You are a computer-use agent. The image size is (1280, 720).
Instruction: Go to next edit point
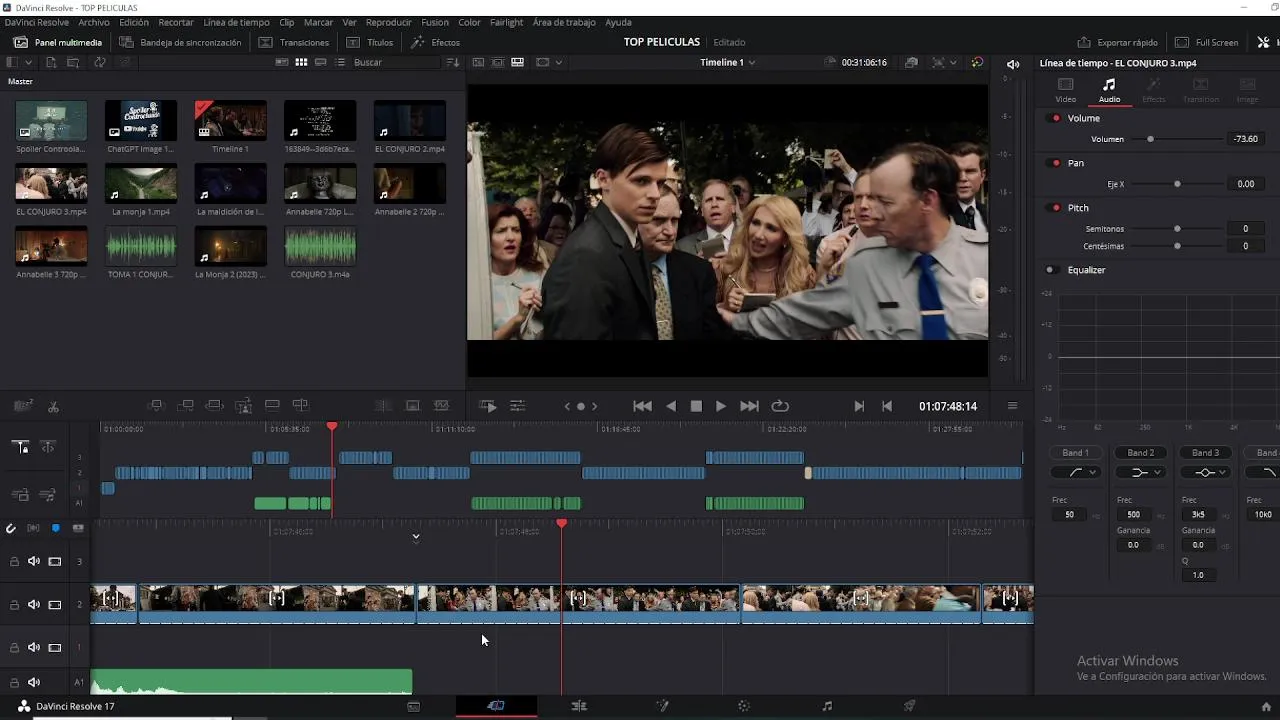[x=859, y=406]
